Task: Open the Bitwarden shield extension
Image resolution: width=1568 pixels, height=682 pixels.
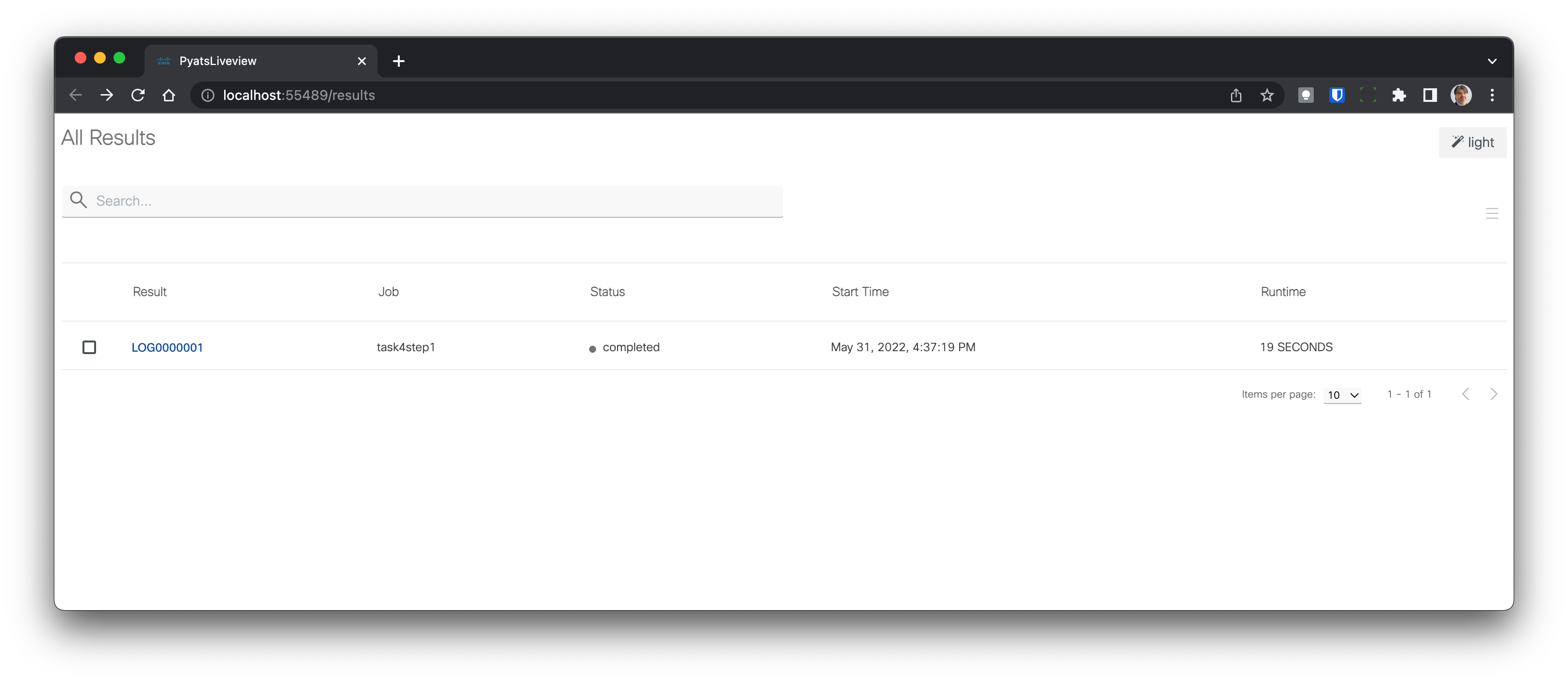Action: [1337, 95]
